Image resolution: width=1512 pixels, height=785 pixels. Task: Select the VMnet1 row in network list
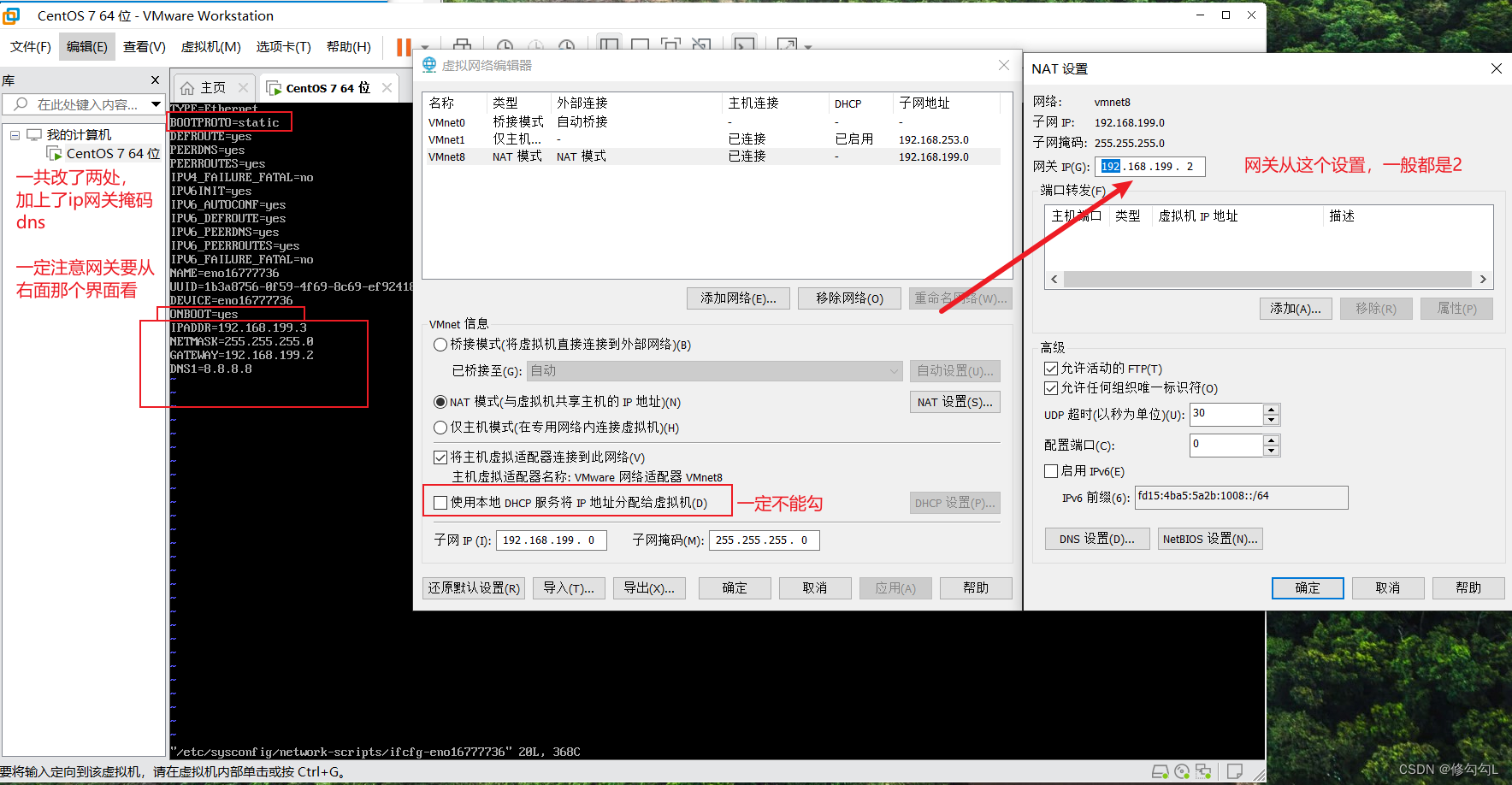pyautogui.click(x=713, y=139)
